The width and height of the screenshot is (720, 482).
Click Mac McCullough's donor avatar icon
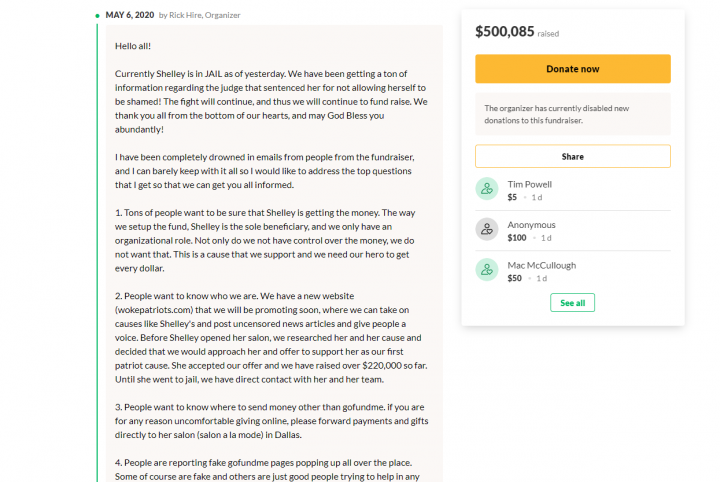[487, 269]
